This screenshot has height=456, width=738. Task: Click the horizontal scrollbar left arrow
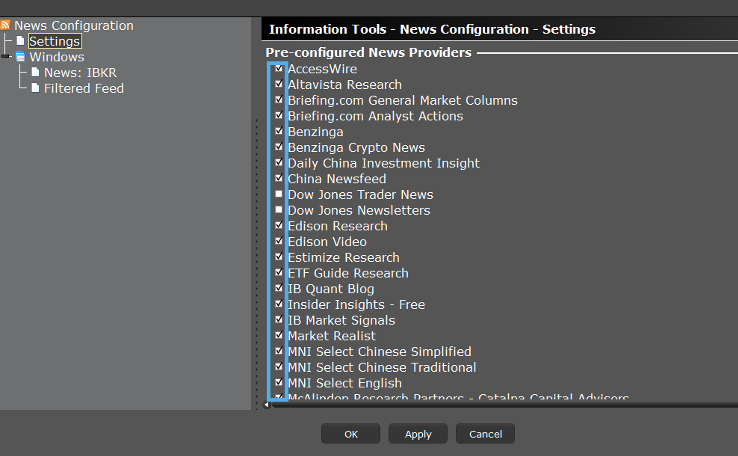click(x=266, y=404)
